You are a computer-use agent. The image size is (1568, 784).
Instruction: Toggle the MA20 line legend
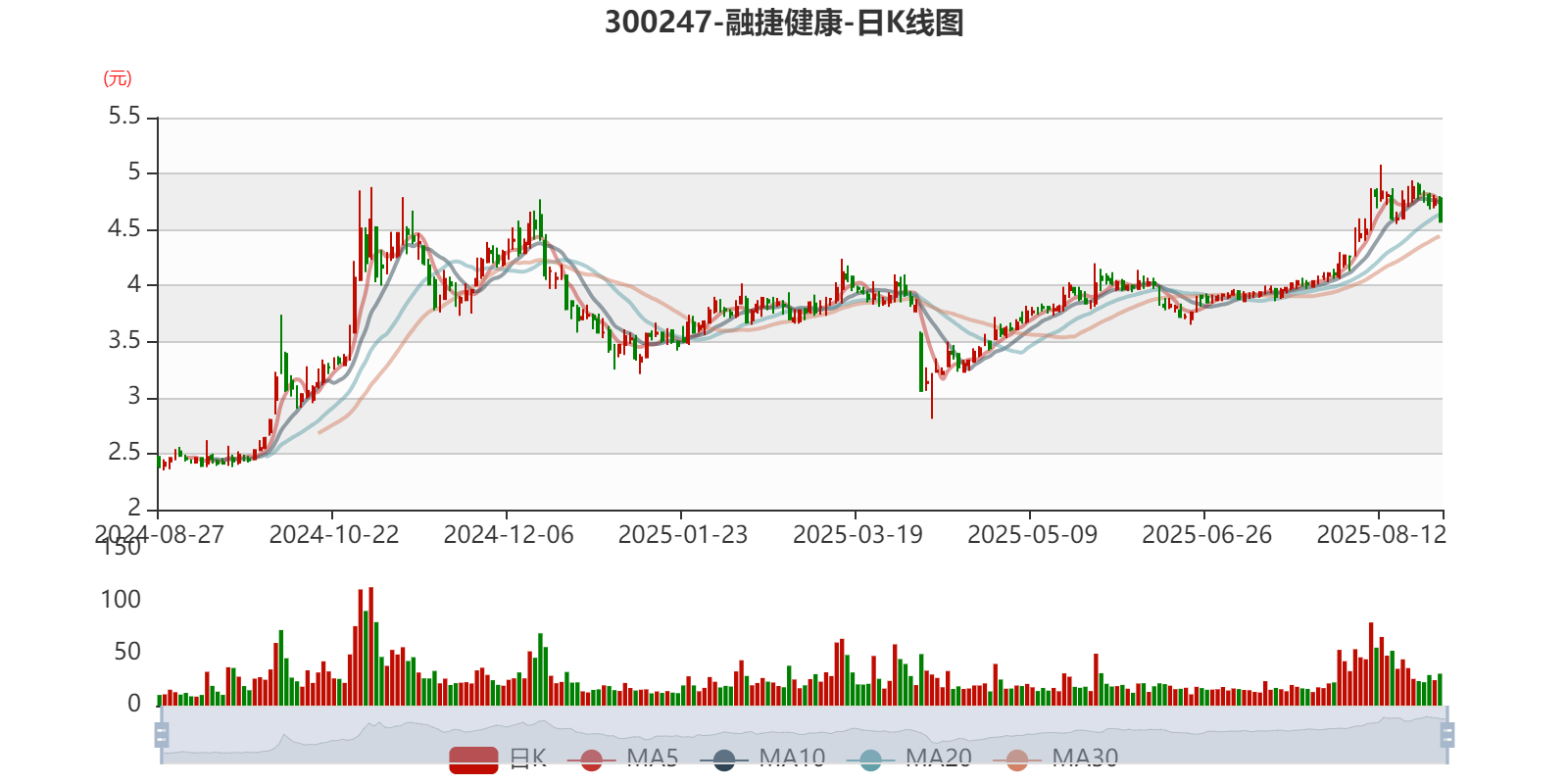tap(909, 759)
